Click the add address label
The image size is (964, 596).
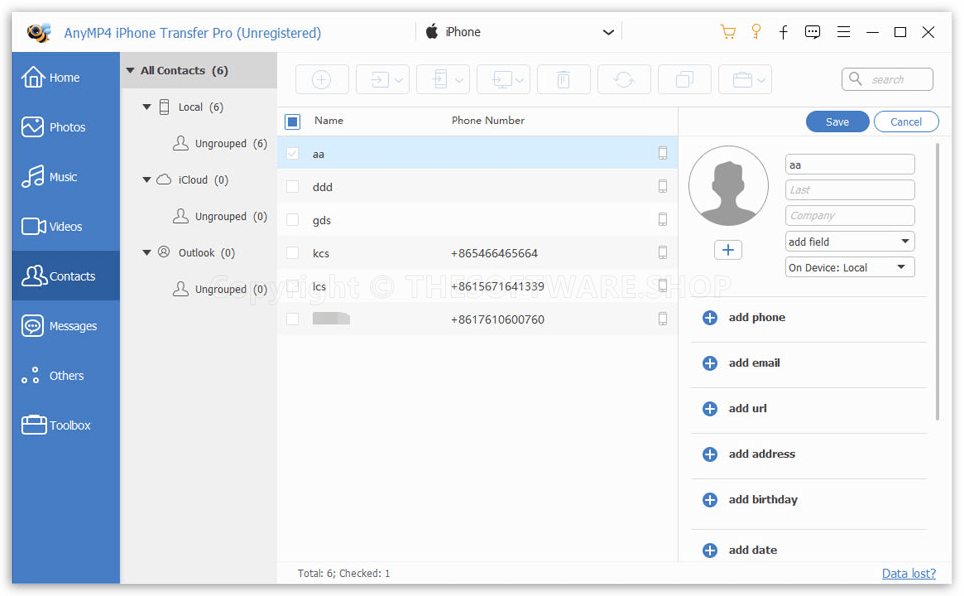[762, 455]
